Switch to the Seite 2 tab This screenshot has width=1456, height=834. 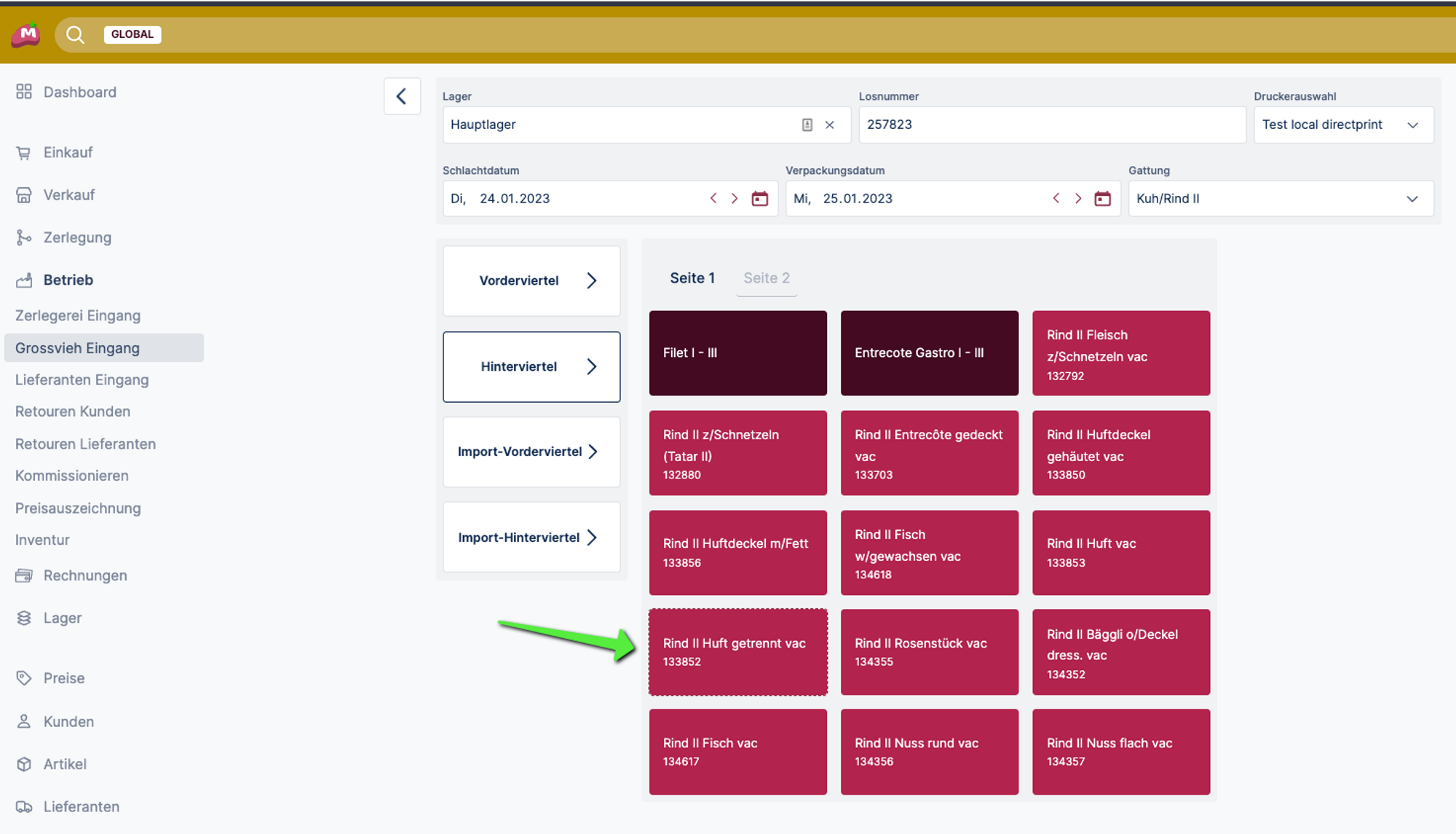(766, 278)
